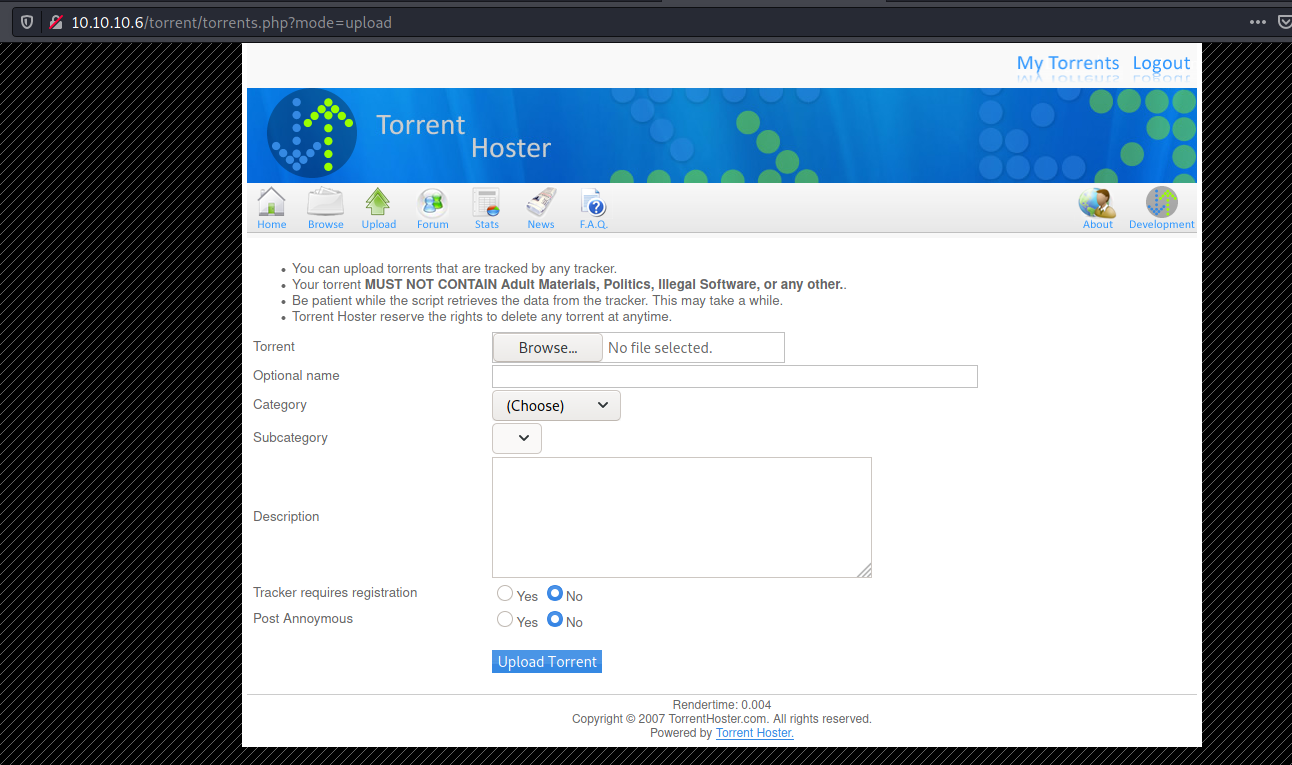Open the Subcategory dropdown

(x=517, y=438)
